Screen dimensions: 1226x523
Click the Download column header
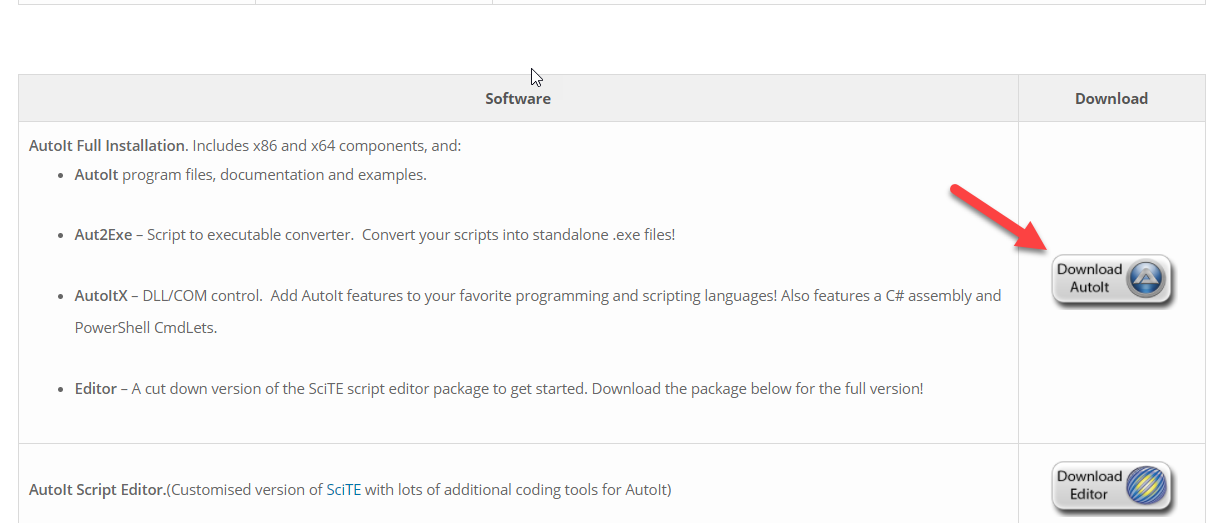tap(1111, 99)
